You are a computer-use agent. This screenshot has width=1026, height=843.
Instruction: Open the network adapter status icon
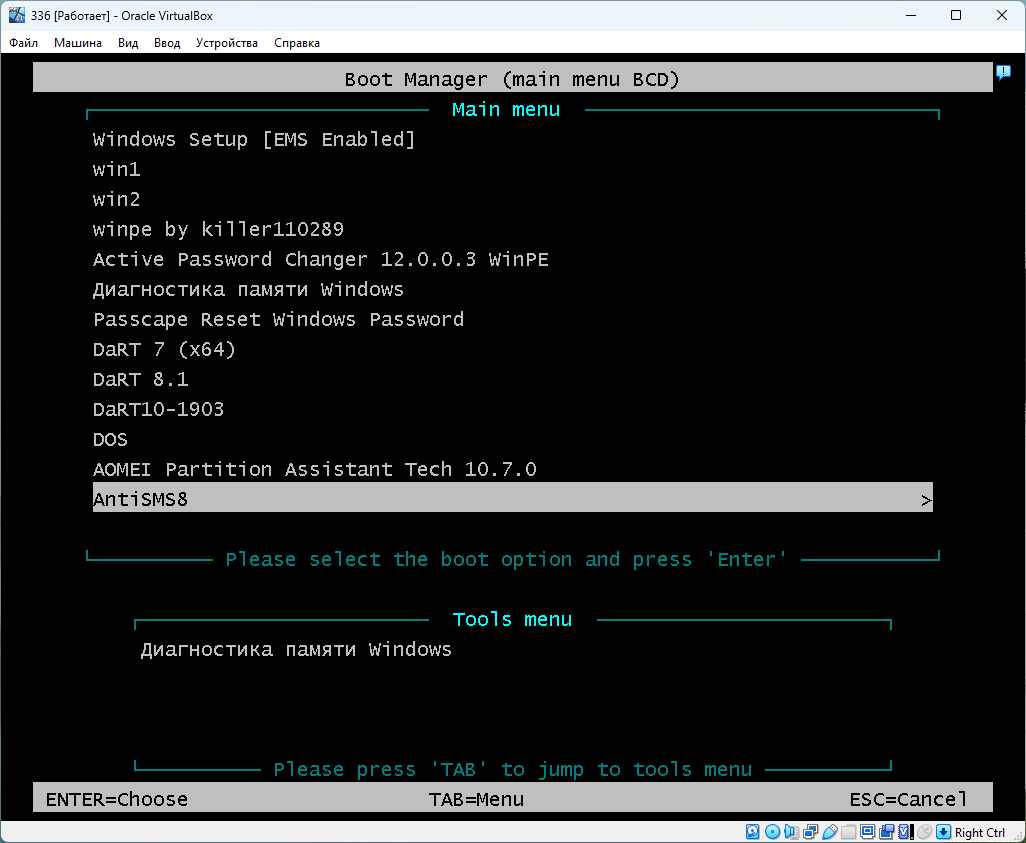[x=810, y=832]
